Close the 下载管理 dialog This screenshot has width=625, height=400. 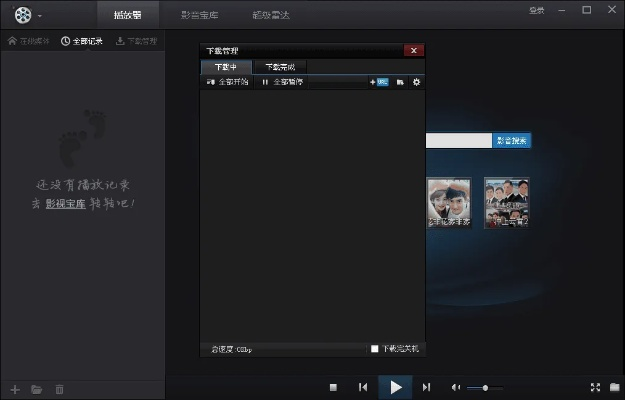pos(413,50)
